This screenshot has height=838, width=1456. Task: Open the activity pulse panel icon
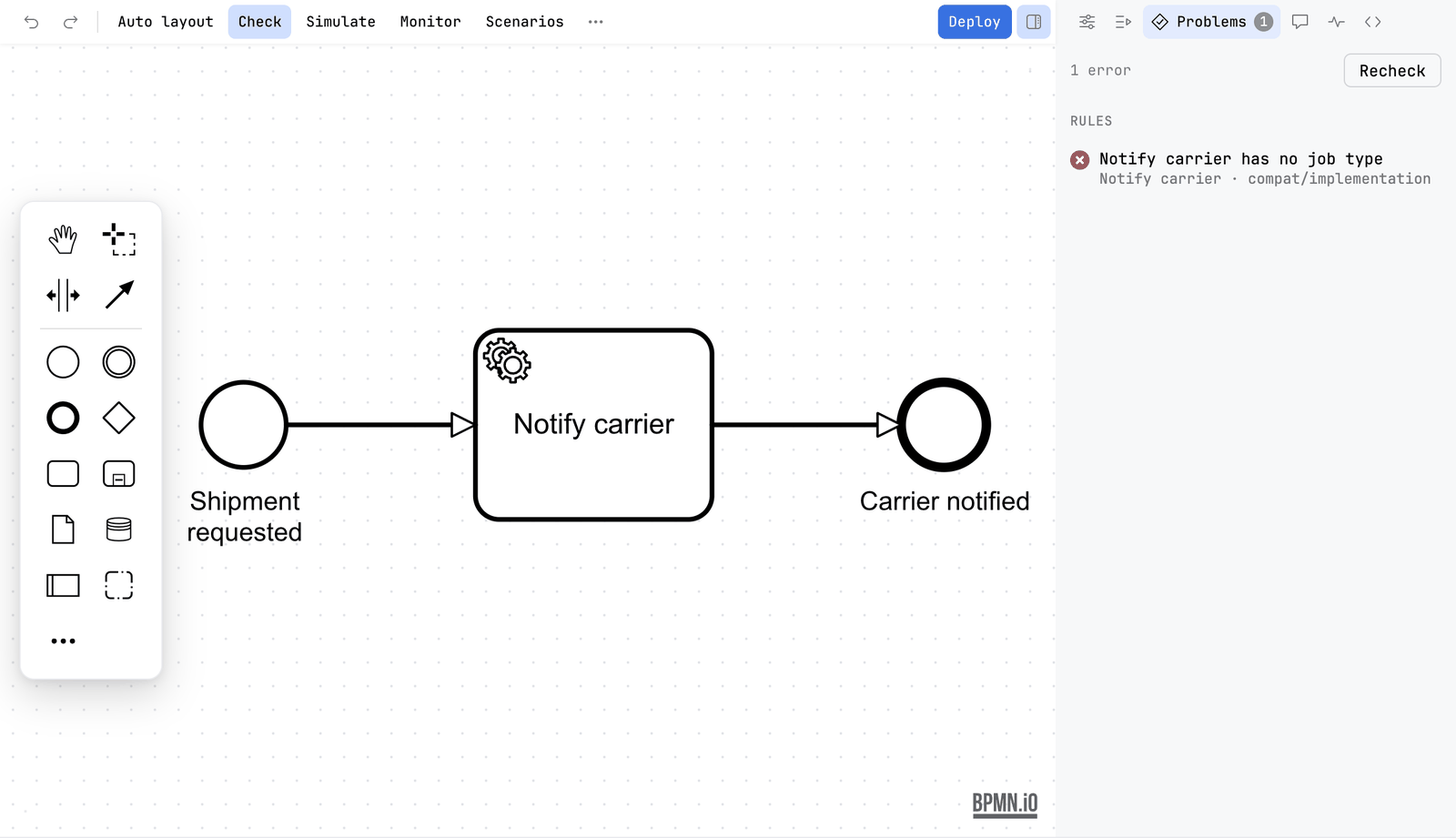tap(1337, 22)
